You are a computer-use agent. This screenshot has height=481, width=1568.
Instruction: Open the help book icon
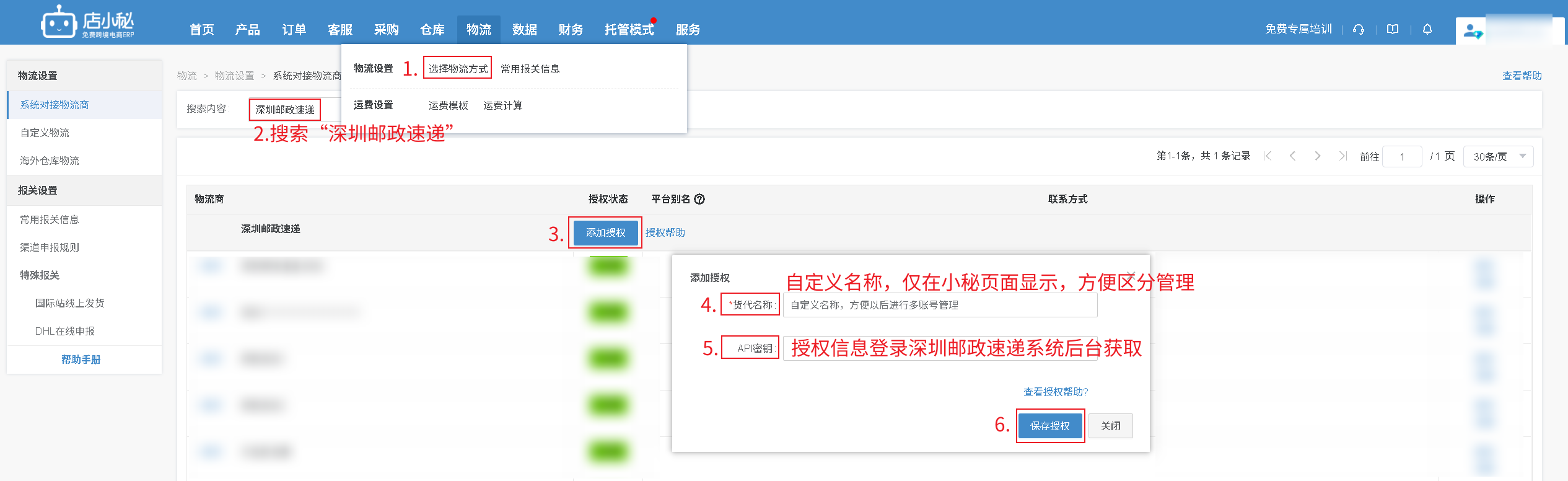point(1393,29)
